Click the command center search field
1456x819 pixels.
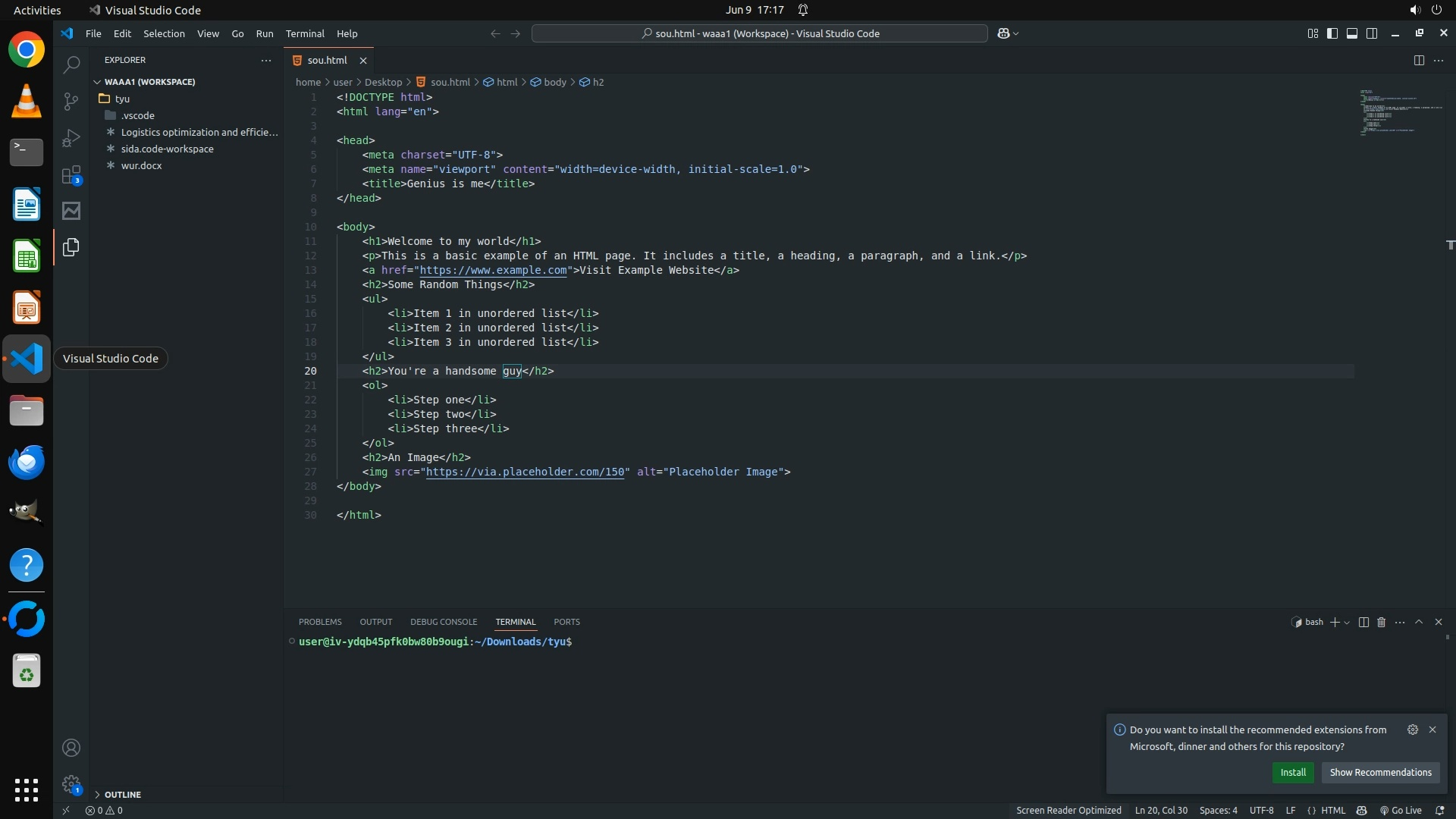[x=760, y=33]
